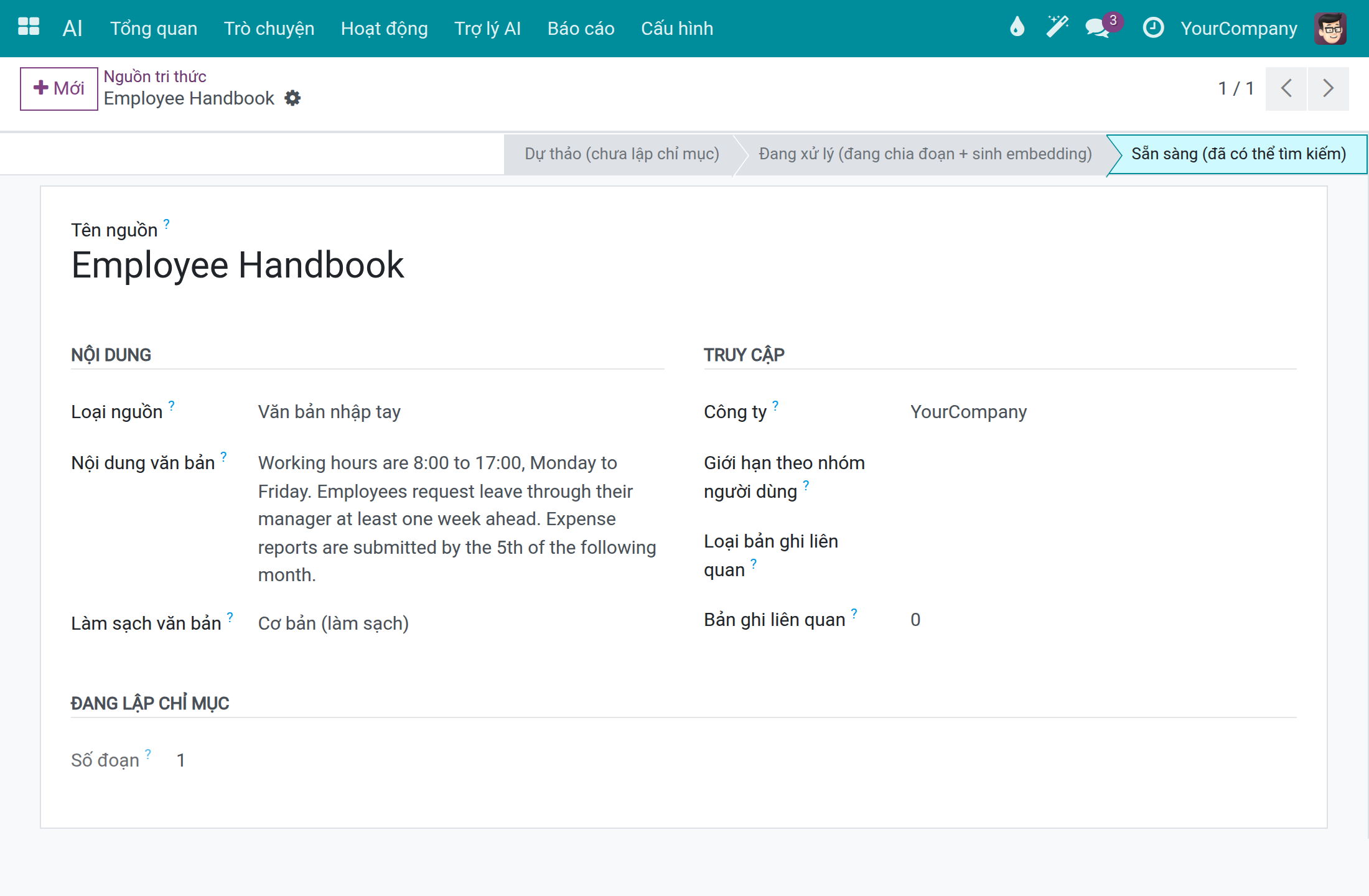Open the Tổng quan menu

point(154,29)
